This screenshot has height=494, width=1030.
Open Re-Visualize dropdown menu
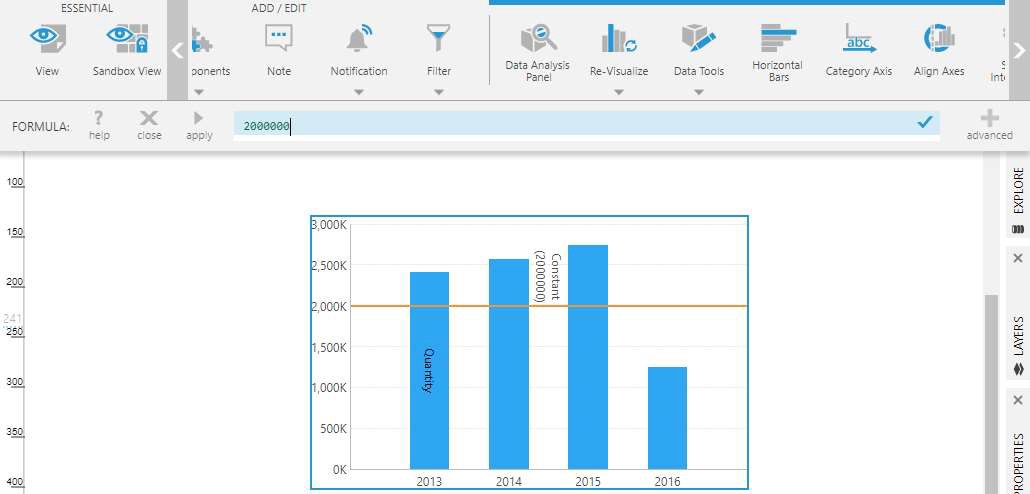pyautogui.click(x=618, y=92)
